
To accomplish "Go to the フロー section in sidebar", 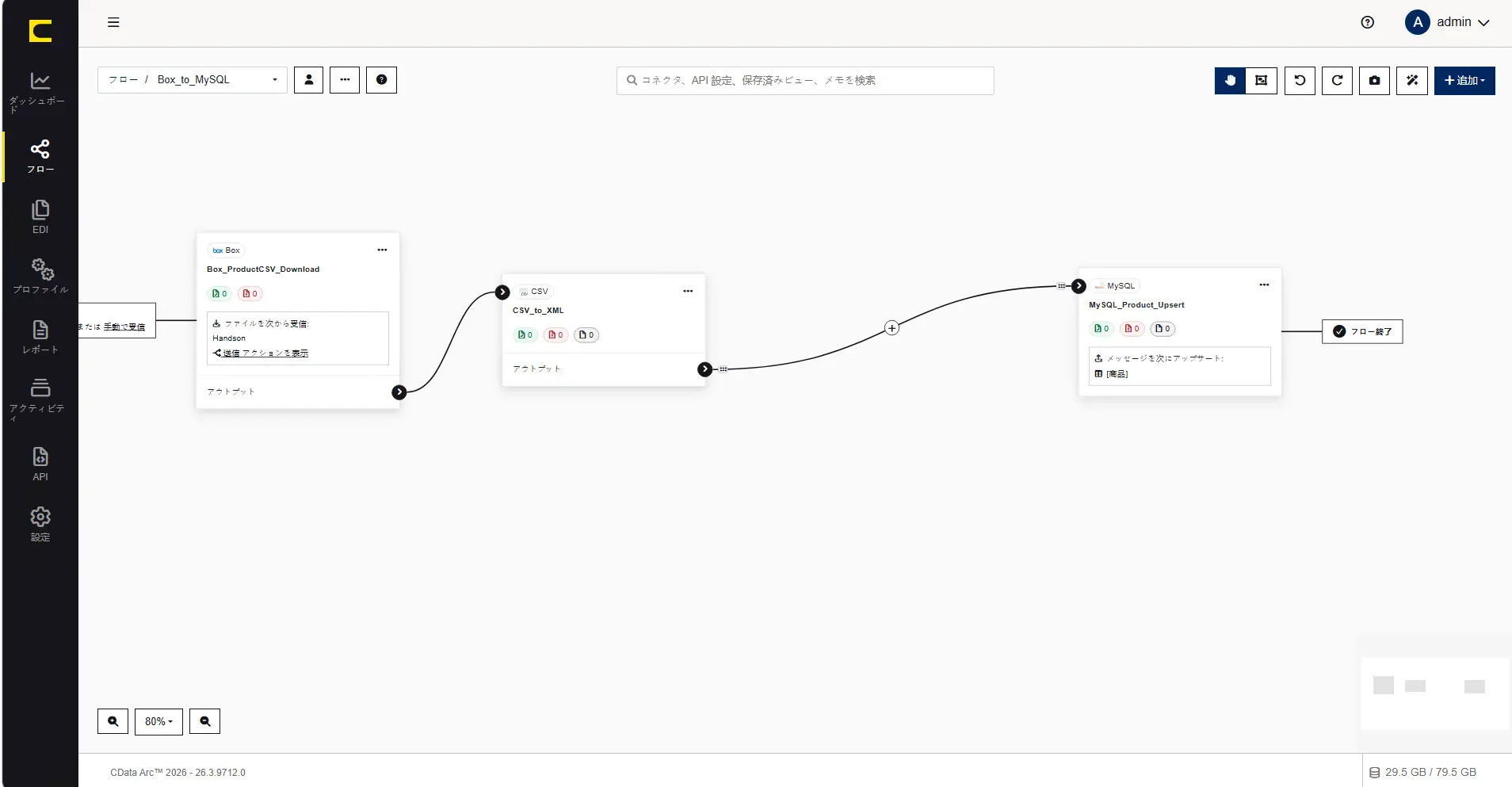I will pyautogui.click(x=40, y=156).
